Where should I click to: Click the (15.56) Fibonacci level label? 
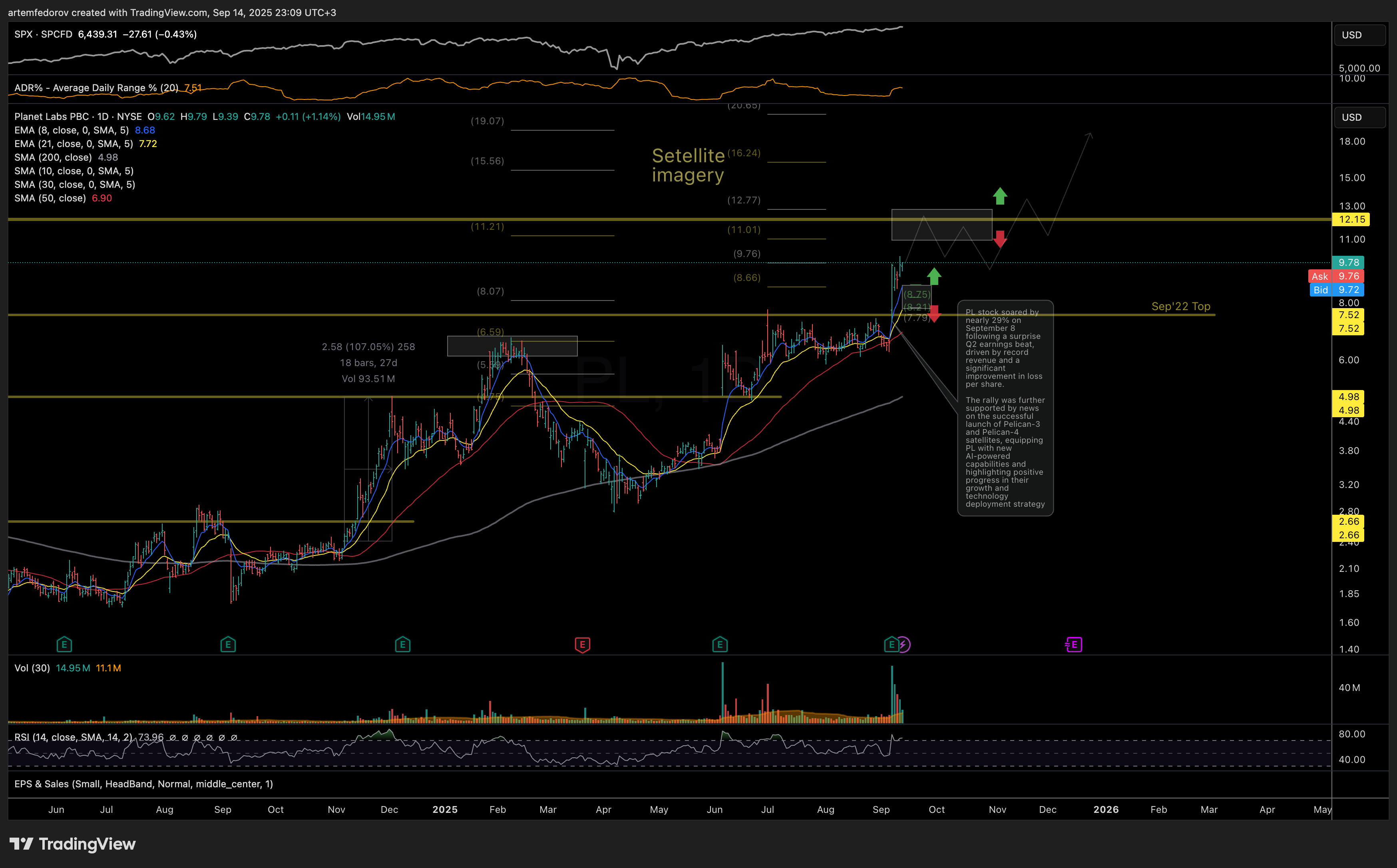click(487, 161)
